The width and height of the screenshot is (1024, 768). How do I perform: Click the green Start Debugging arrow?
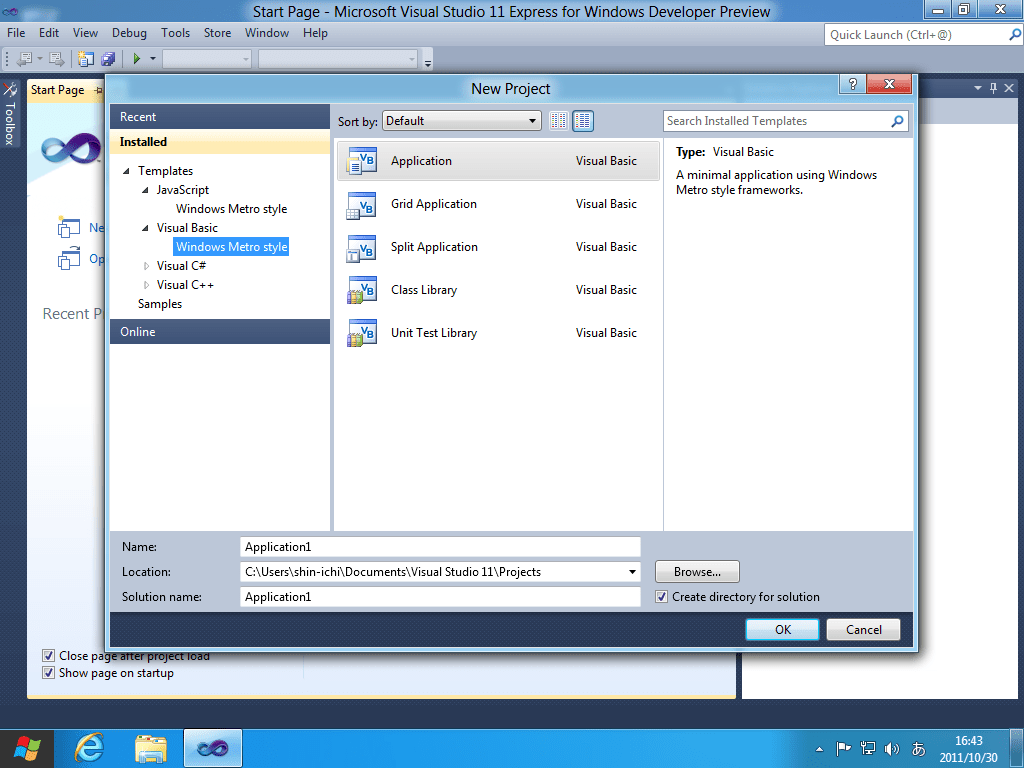point(136,59)
